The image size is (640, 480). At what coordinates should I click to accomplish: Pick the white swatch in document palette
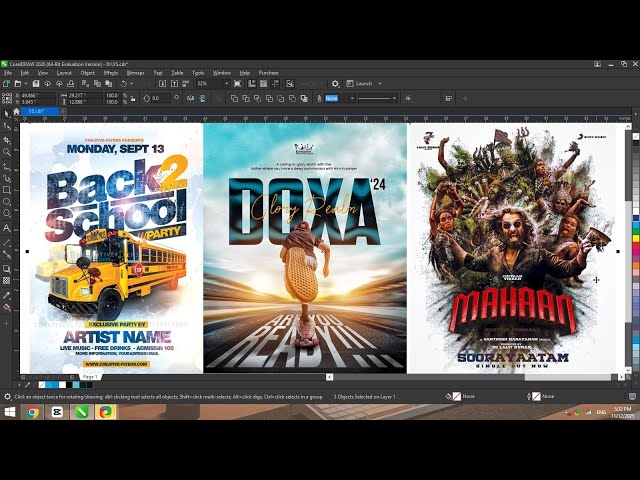pyautogui.click(x=62, y=385)
